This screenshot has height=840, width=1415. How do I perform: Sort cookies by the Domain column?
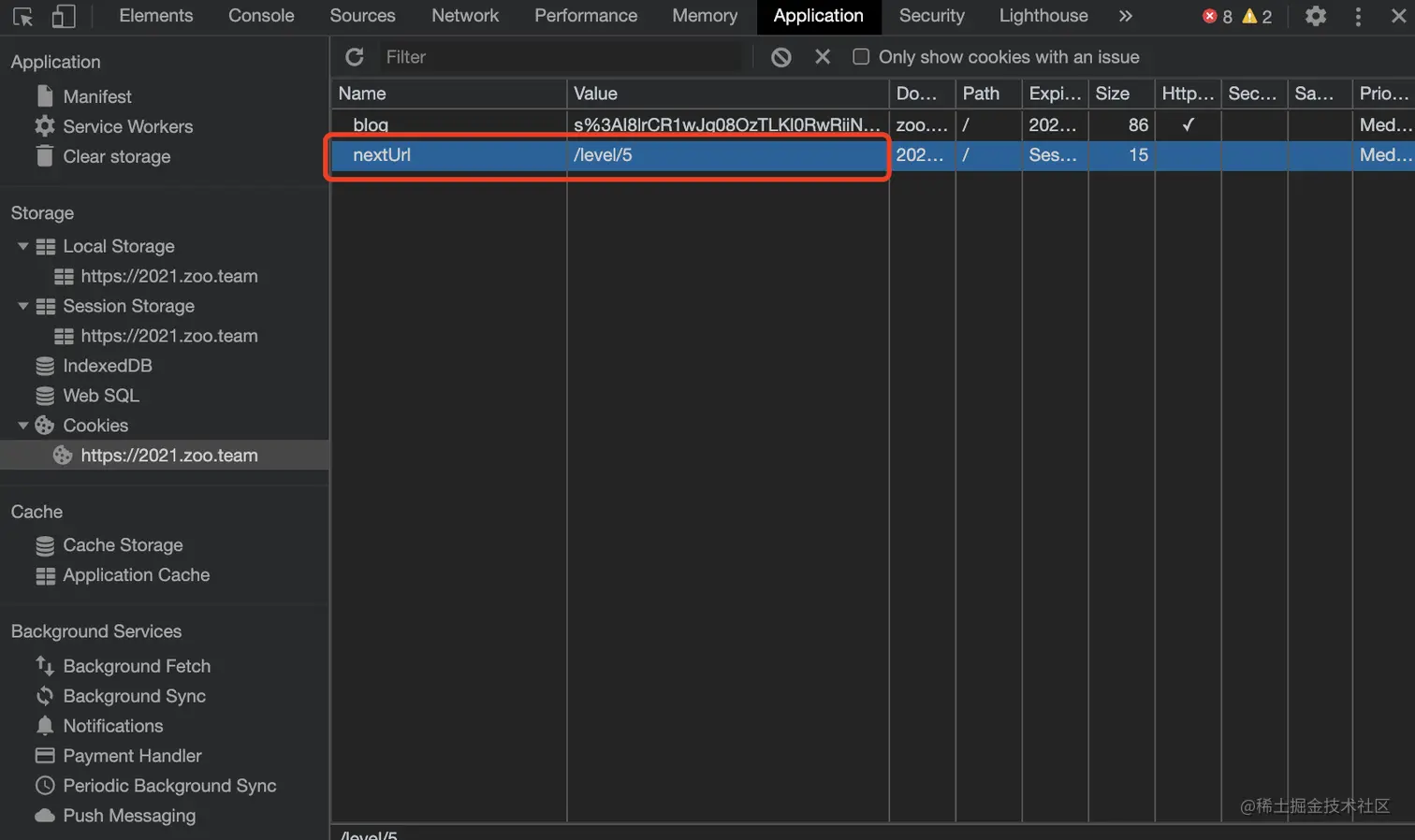pos(922,94)
